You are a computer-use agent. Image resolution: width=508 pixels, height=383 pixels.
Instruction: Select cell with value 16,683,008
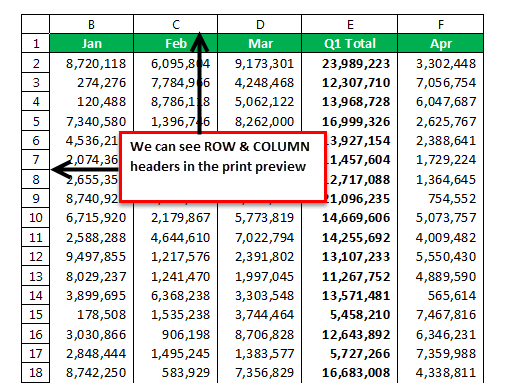pyautogui.click(x=349, y=372)
